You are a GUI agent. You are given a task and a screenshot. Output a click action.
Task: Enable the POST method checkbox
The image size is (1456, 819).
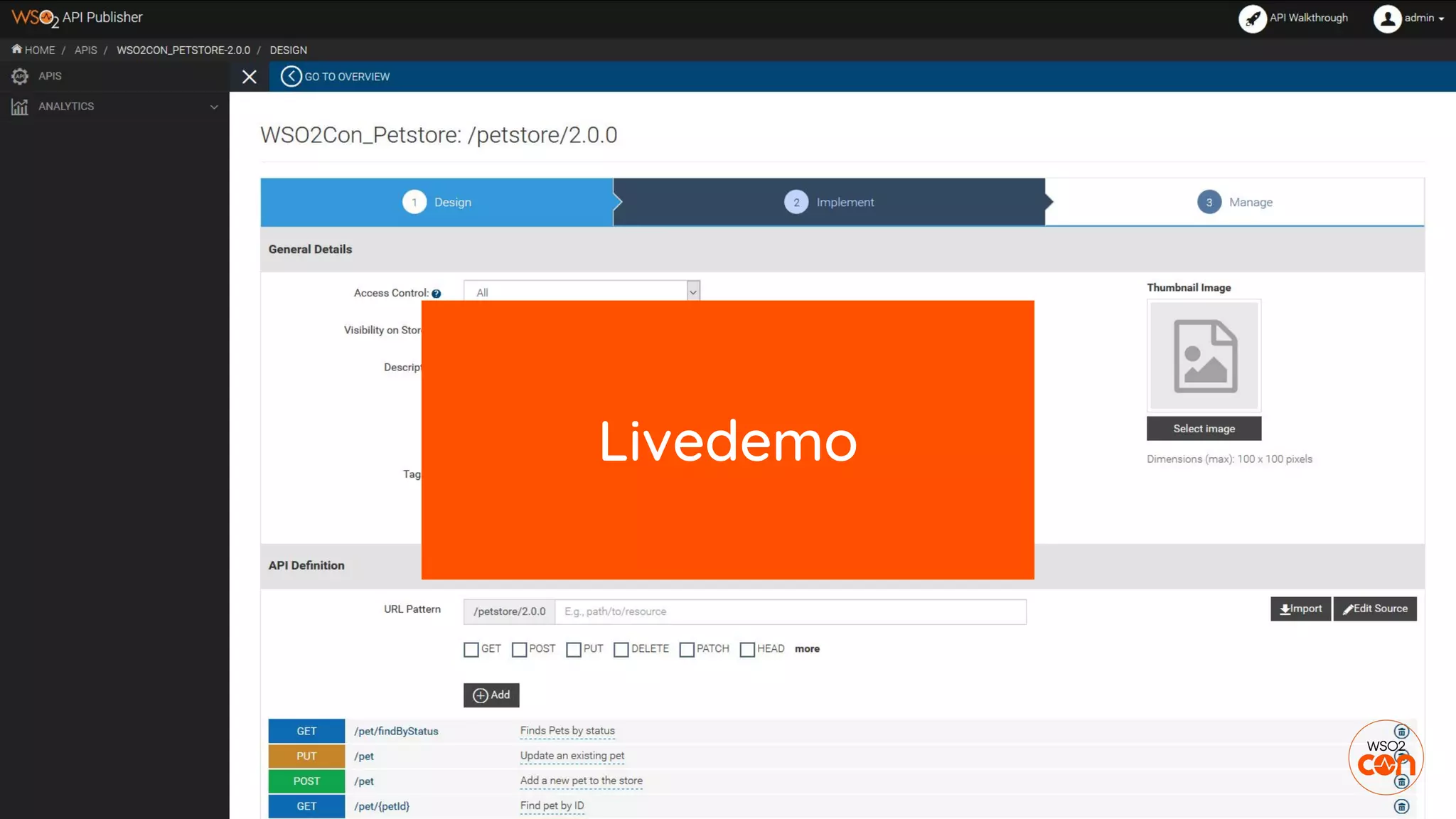(x=520, y=650)
